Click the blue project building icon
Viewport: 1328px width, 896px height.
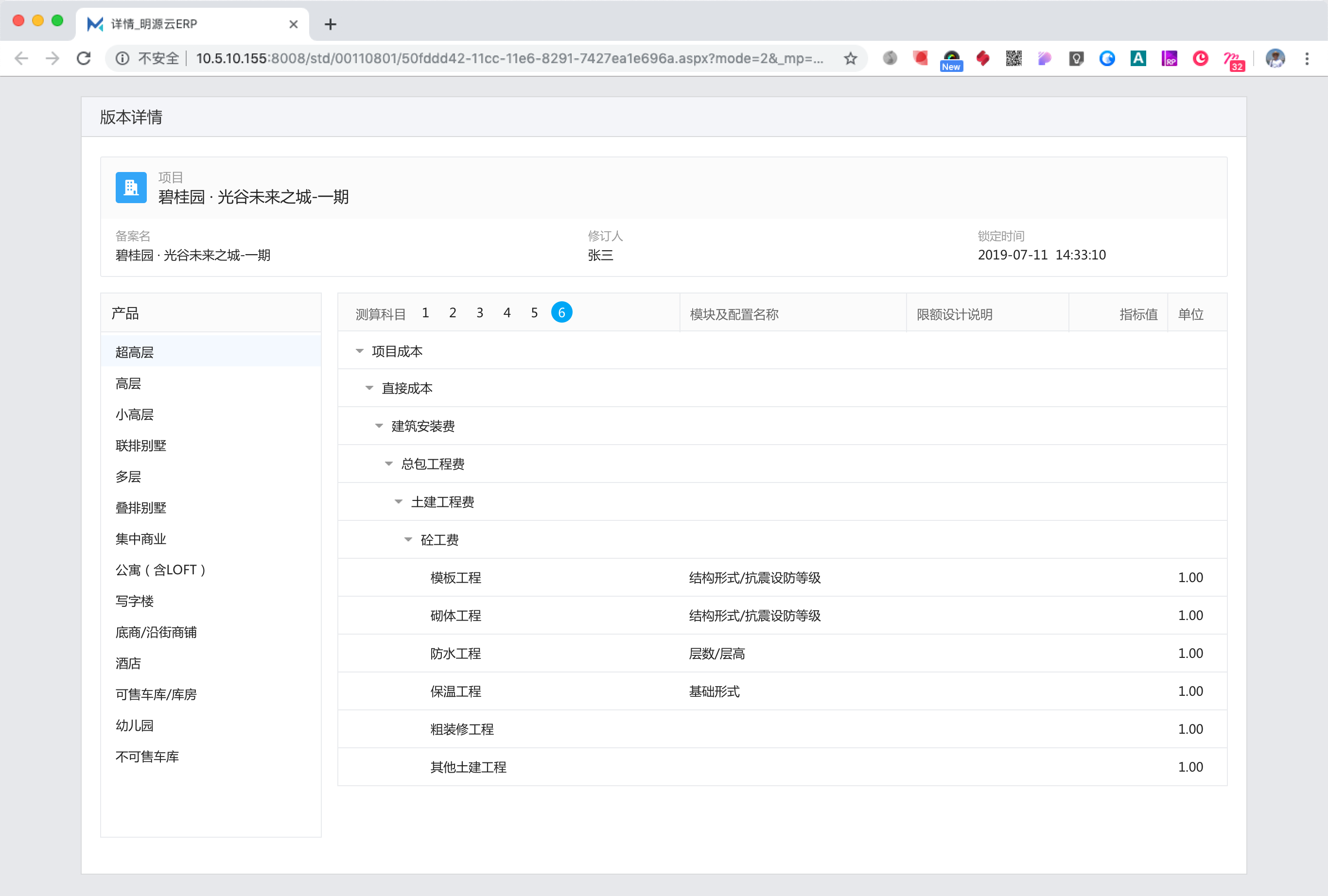click(131, 187)
